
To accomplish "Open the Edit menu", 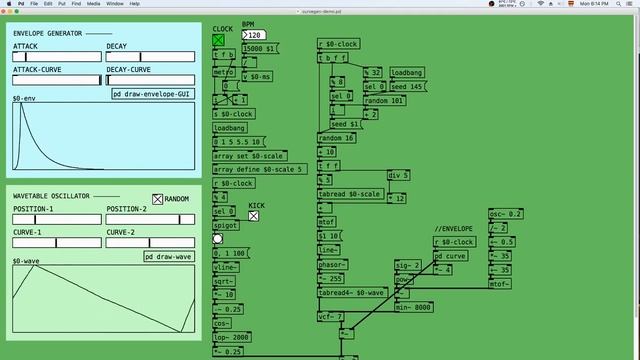I will pyautogui.click(x=48, y=4).
